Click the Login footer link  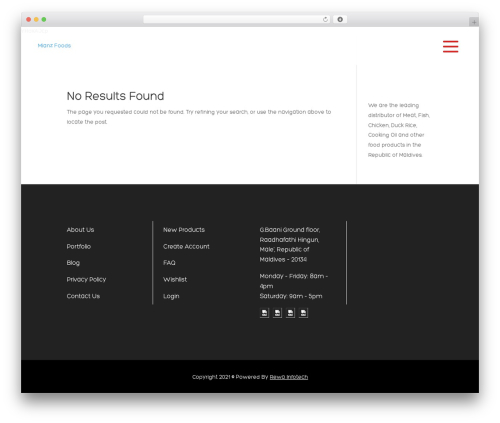171,296
